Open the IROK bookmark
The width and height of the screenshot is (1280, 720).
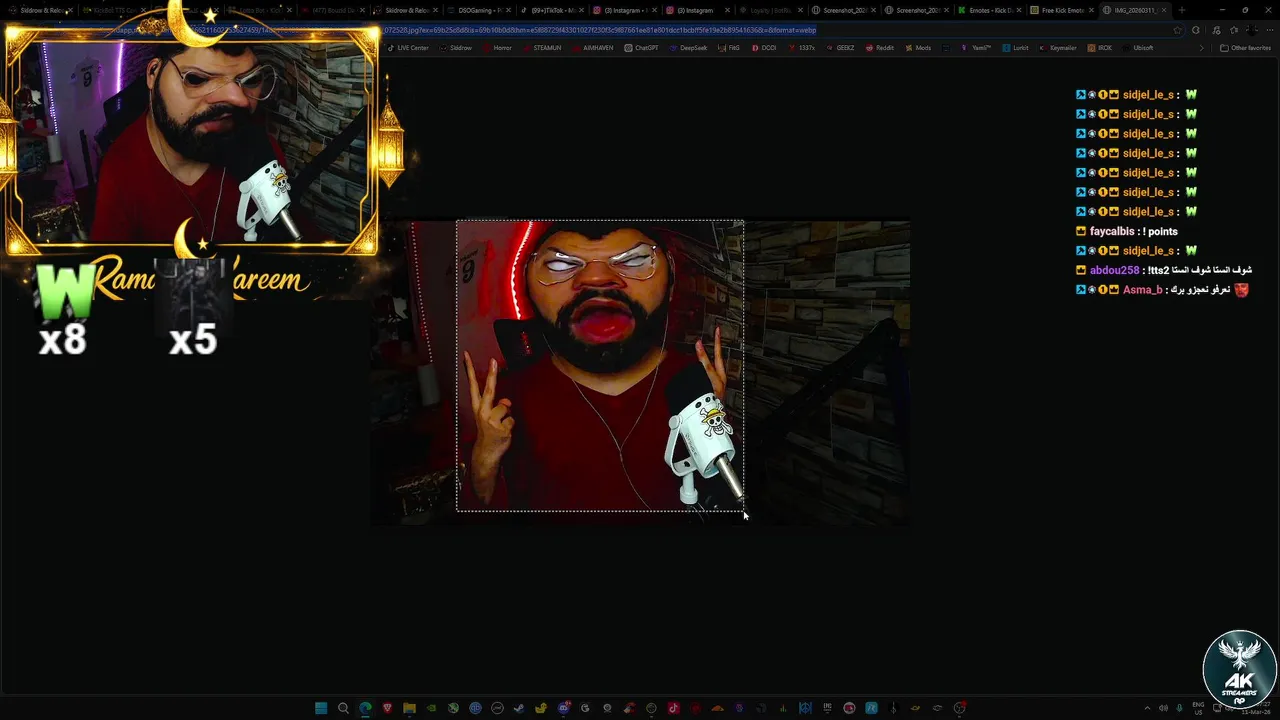coord(1100,48)
